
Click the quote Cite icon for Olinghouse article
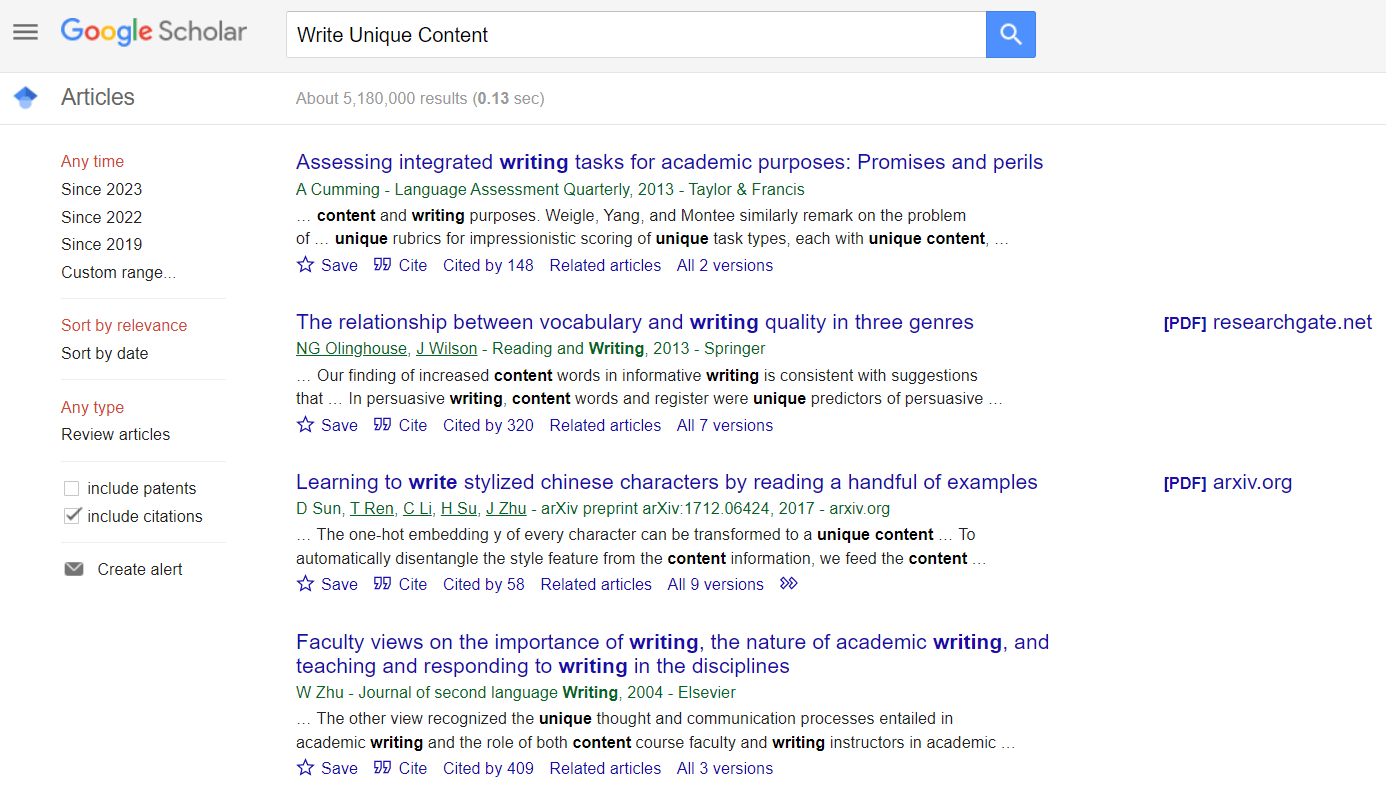pos(382,425)
